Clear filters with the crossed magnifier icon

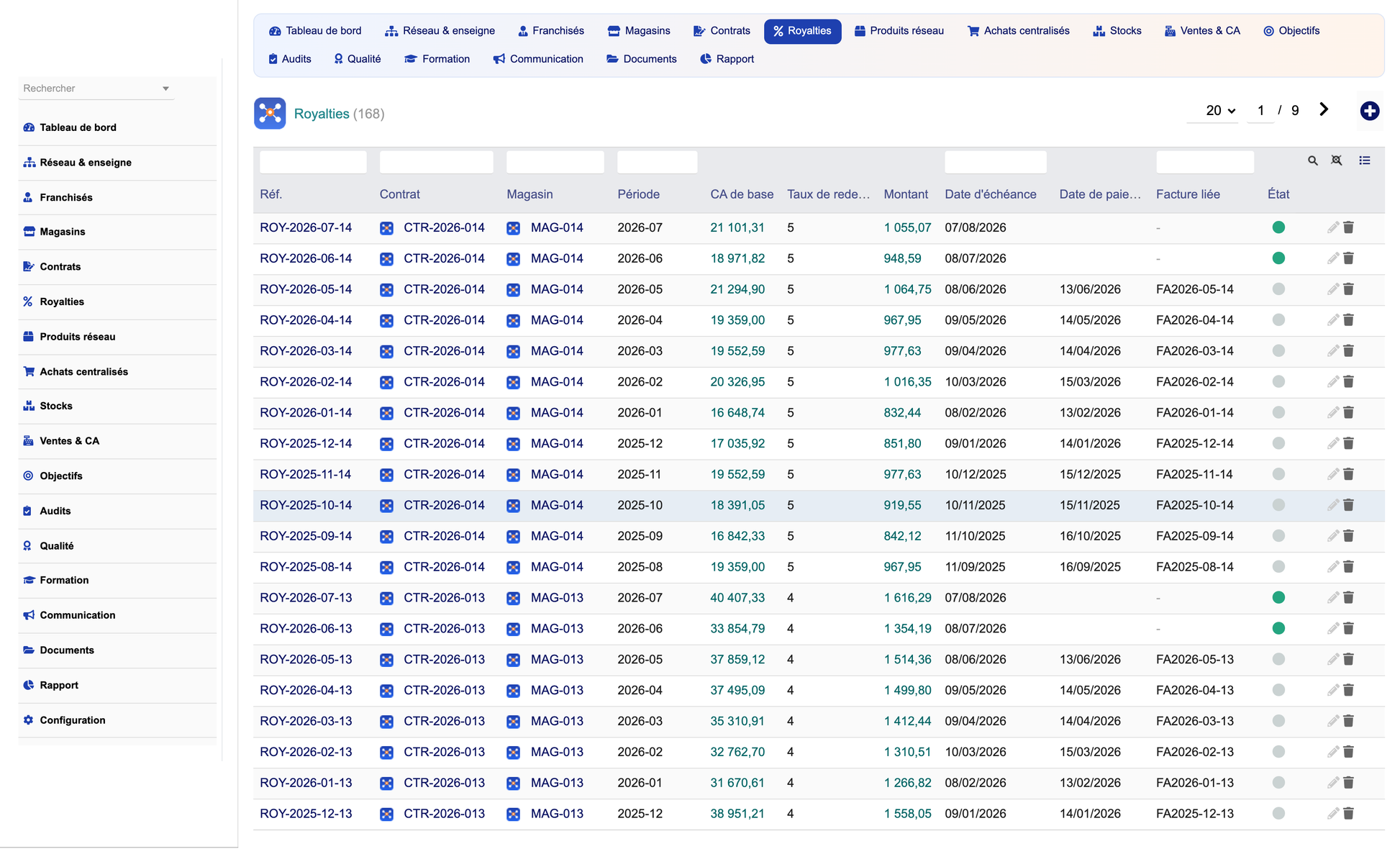pyautogui.click(x=1336, y=160)
